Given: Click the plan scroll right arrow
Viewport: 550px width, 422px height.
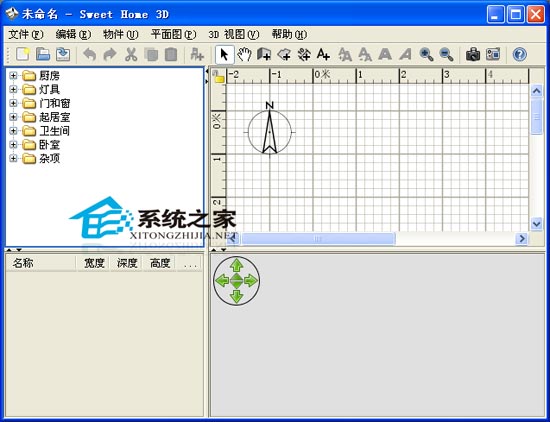Looking at the screenshot, I should tap(522, 239).
